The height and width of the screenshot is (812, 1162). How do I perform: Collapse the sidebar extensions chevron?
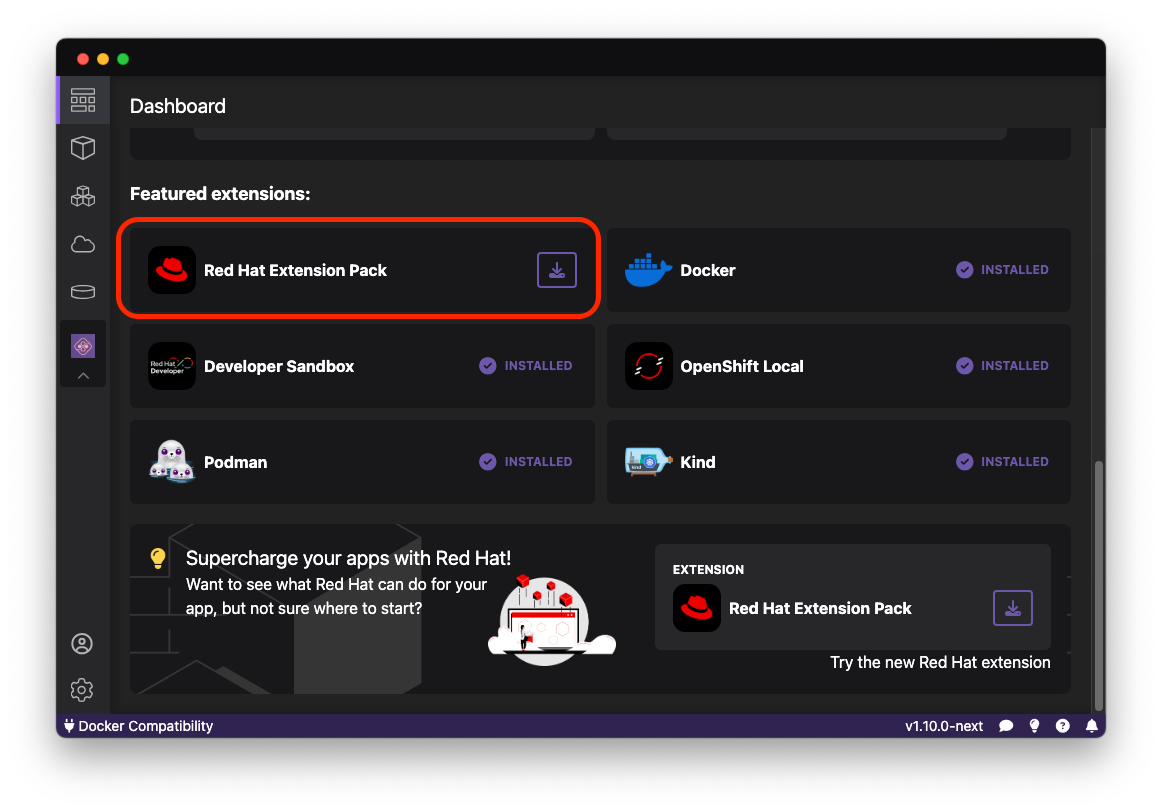pyautogui.click(x=83, y=376)
